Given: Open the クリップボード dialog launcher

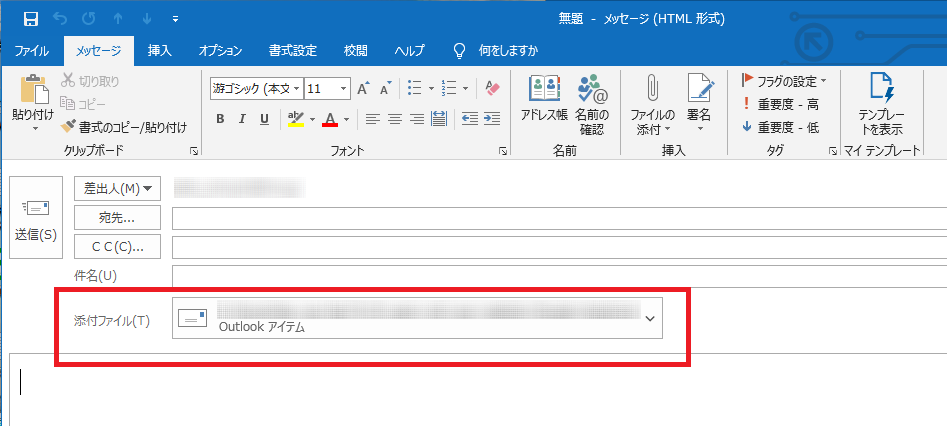Looking at the screenshot, I should click(194, 152).
